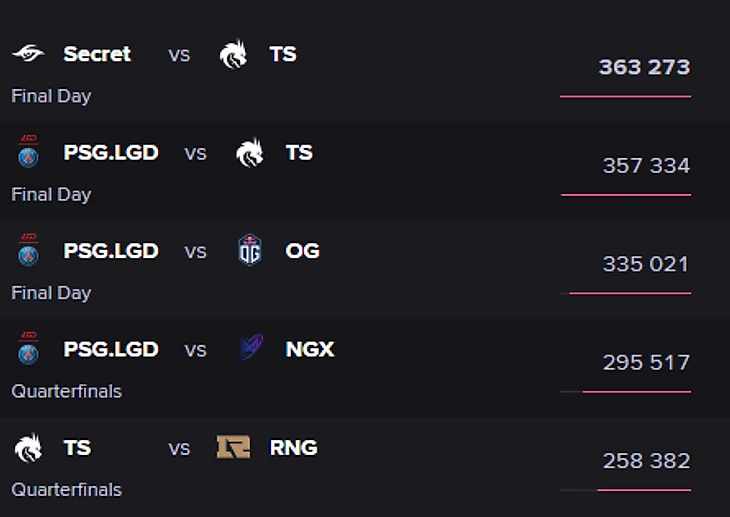Click Team Spirit logo beside PSG.LGD match

250,152
